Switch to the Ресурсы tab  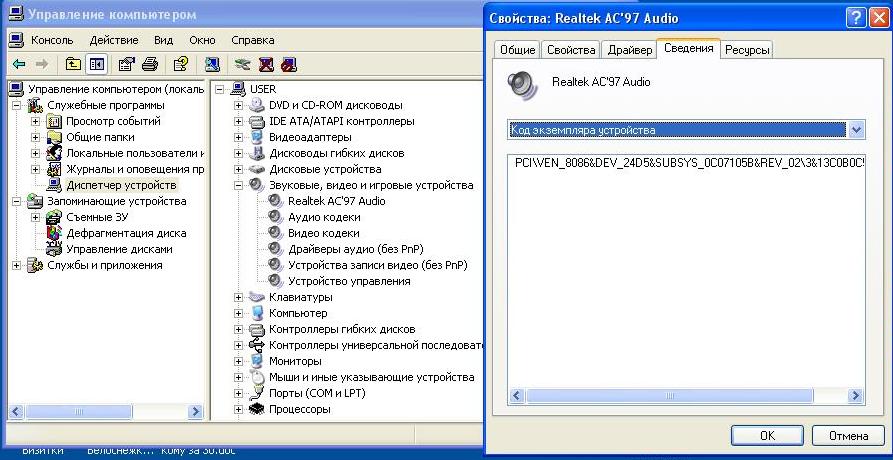point(747,50)
